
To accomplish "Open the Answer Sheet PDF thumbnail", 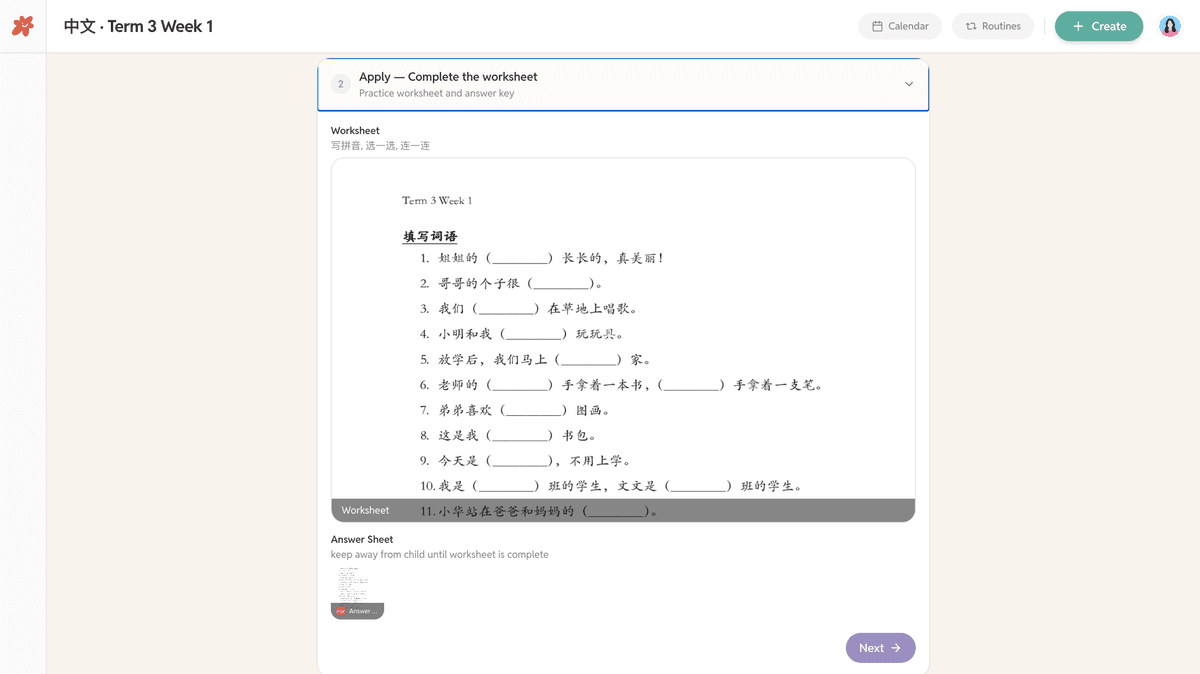I will pos(357,592).
